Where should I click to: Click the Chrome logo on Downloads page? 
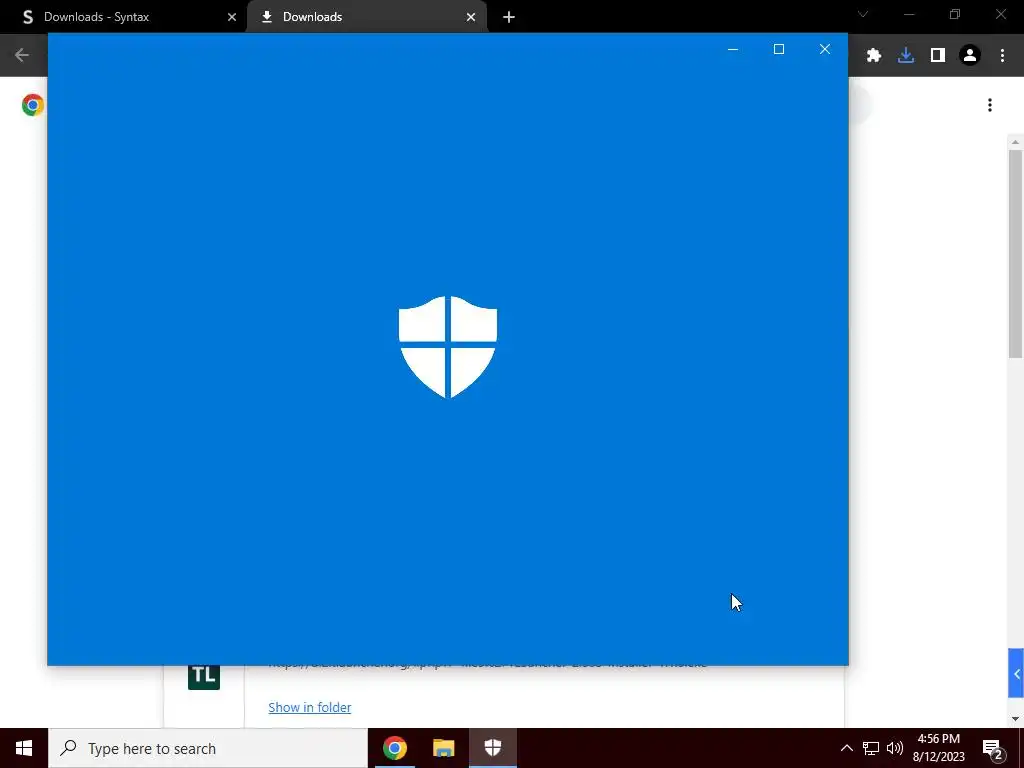33,105
